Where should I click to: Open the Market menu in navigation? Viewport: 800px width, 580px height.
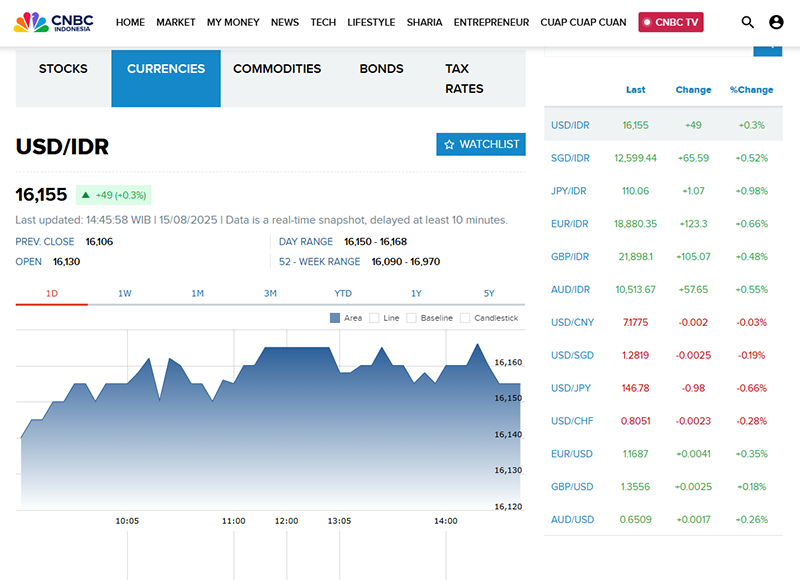click(x=176, y=22)
